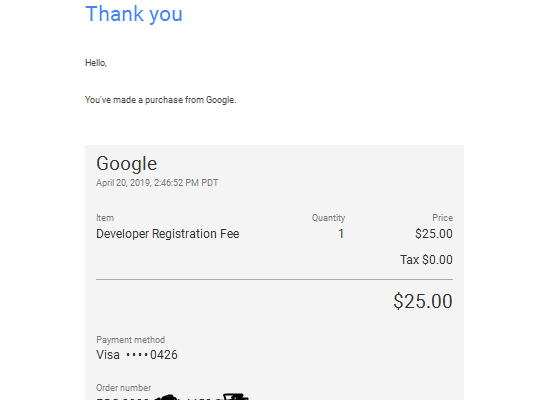Click the redacted order number value
This screenshot has width=559, height=400.
coord(172,397)
